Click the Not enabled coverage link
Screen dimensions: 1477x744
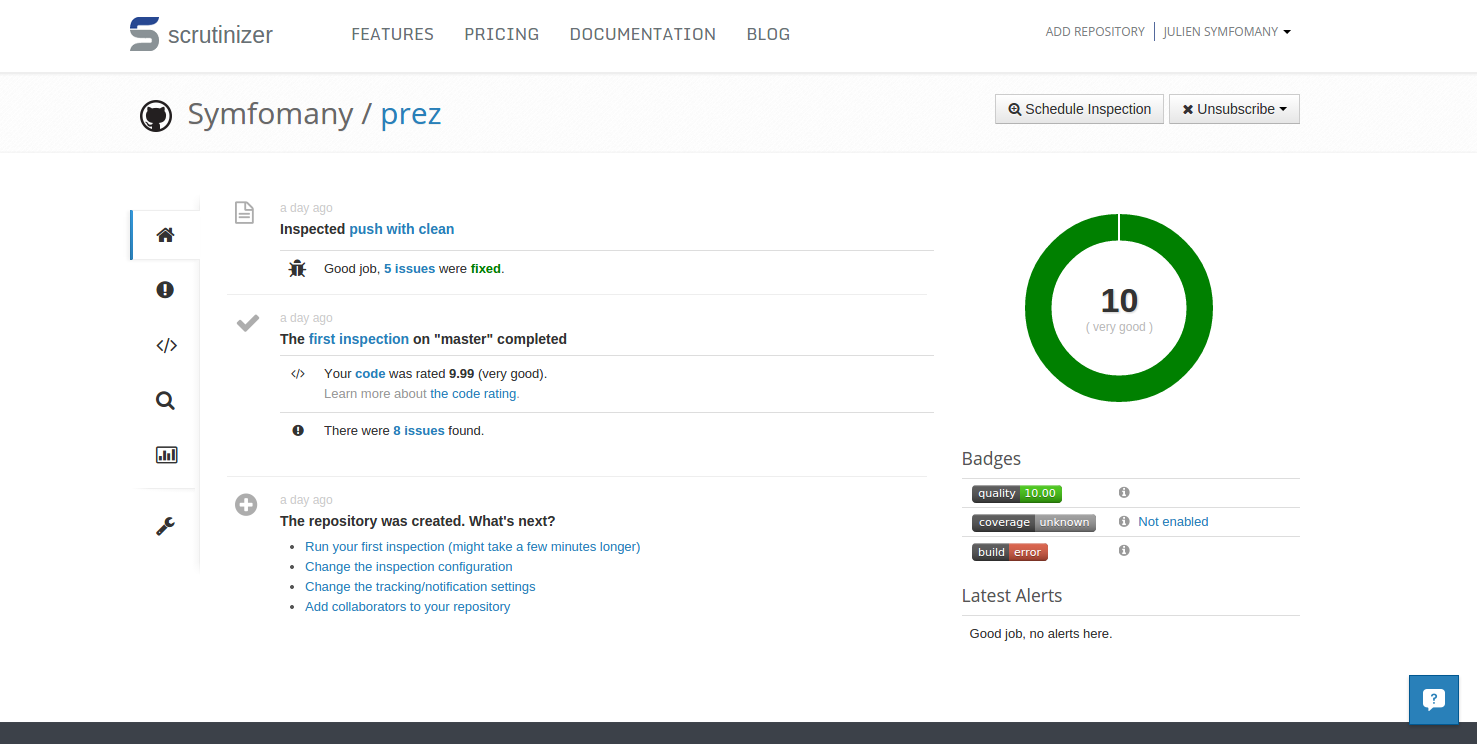1173,522
